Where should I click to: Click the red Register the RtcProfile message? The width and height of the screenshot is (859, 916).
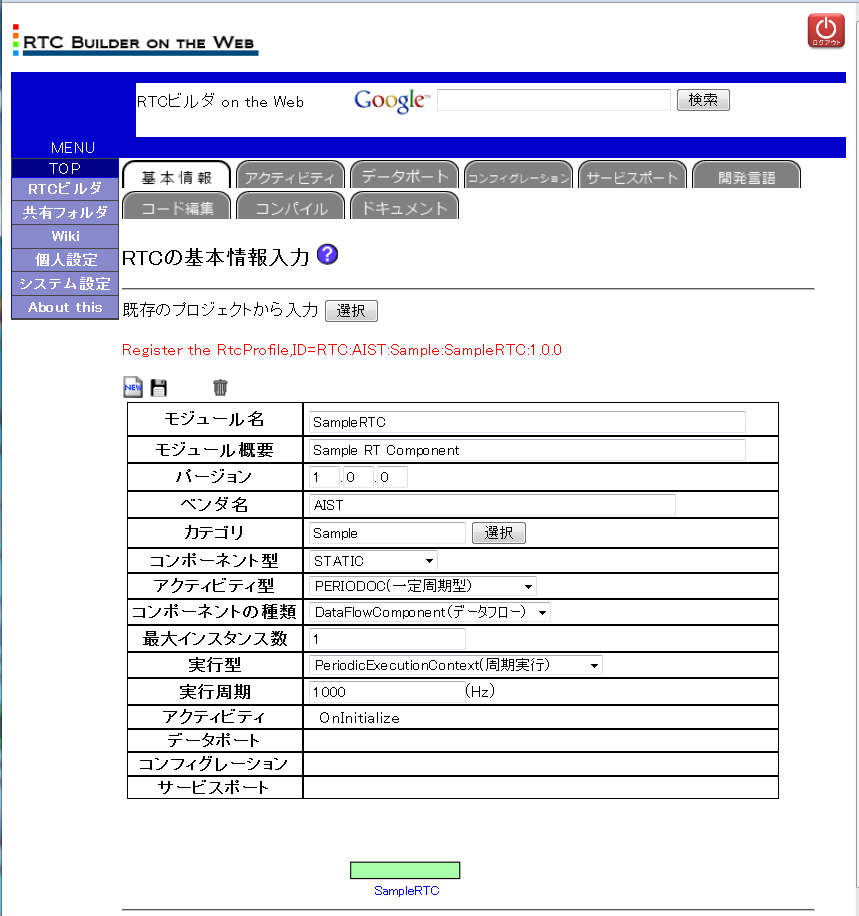point(342,350)
